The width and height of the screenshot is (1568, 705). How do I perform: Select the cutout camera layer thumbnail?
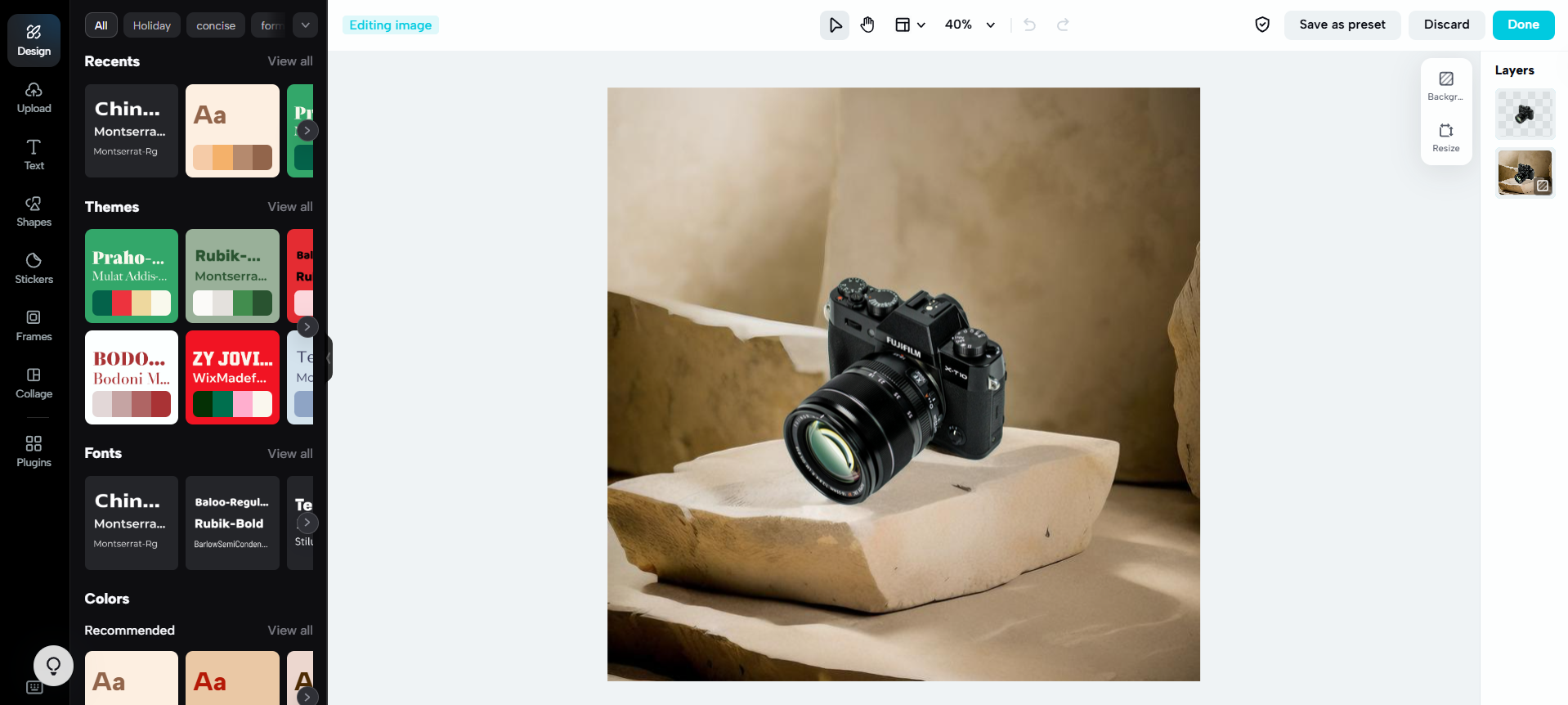coord(1525,114)
